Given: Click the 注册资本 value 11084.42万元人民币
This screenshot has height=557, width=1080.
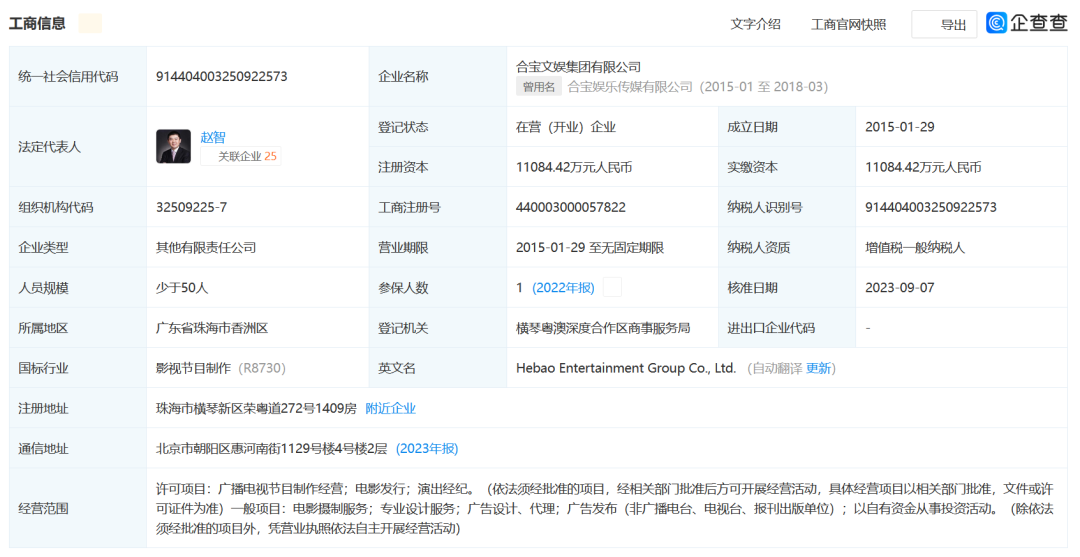Looking at the screenshot, I should coord(574,167).
